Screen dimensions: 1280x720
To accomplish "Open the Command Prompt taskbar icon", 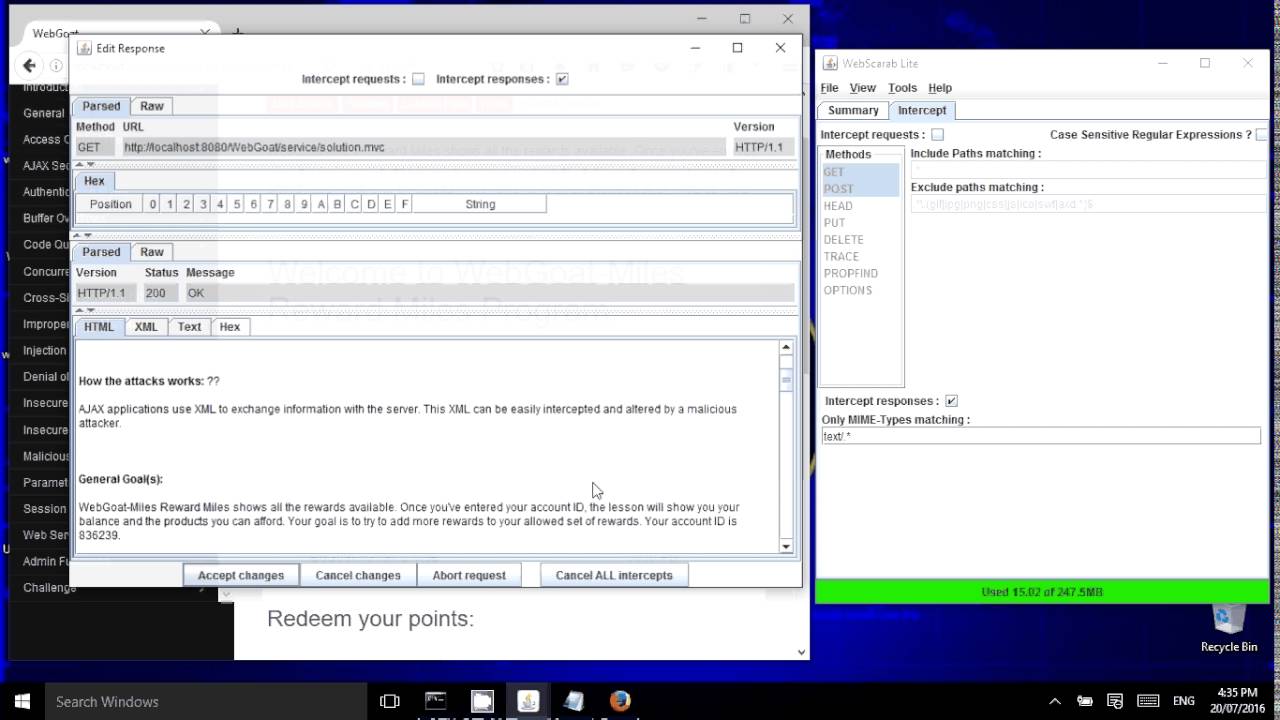I will coord(436,701).
